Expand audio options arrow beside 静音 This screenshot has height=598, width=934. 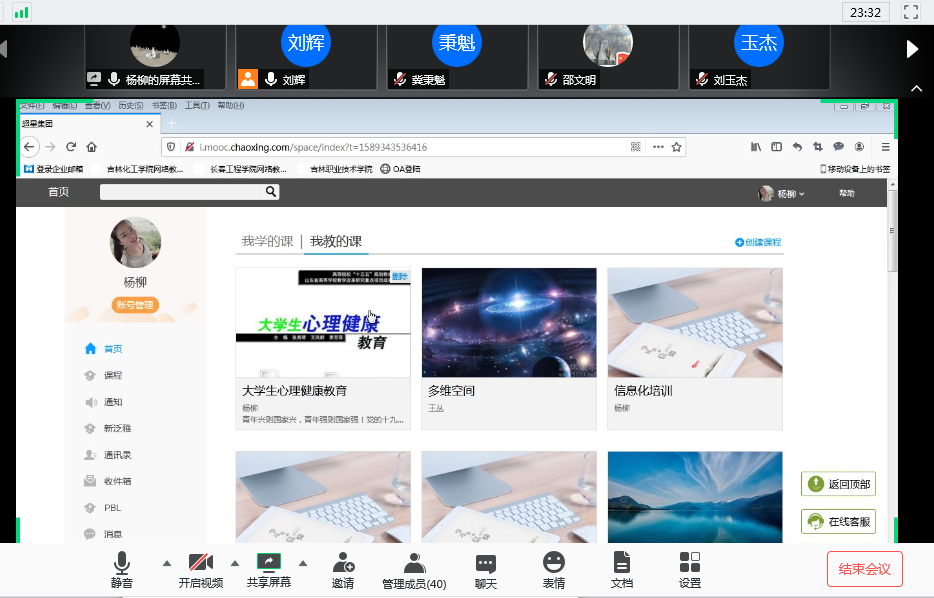[167, 562]
